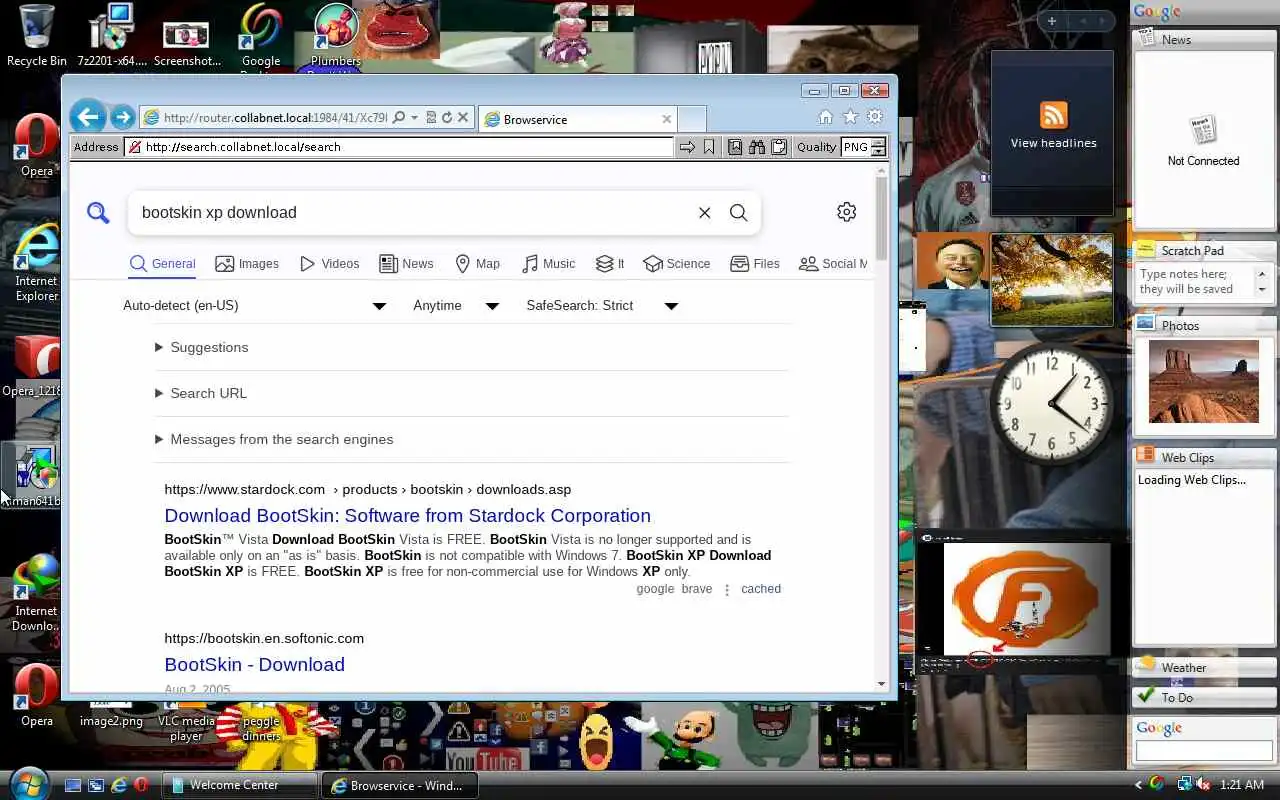Click cached link of Stardock result
This screenshot has height=800, width=1280.
click(x=761, y=589)
